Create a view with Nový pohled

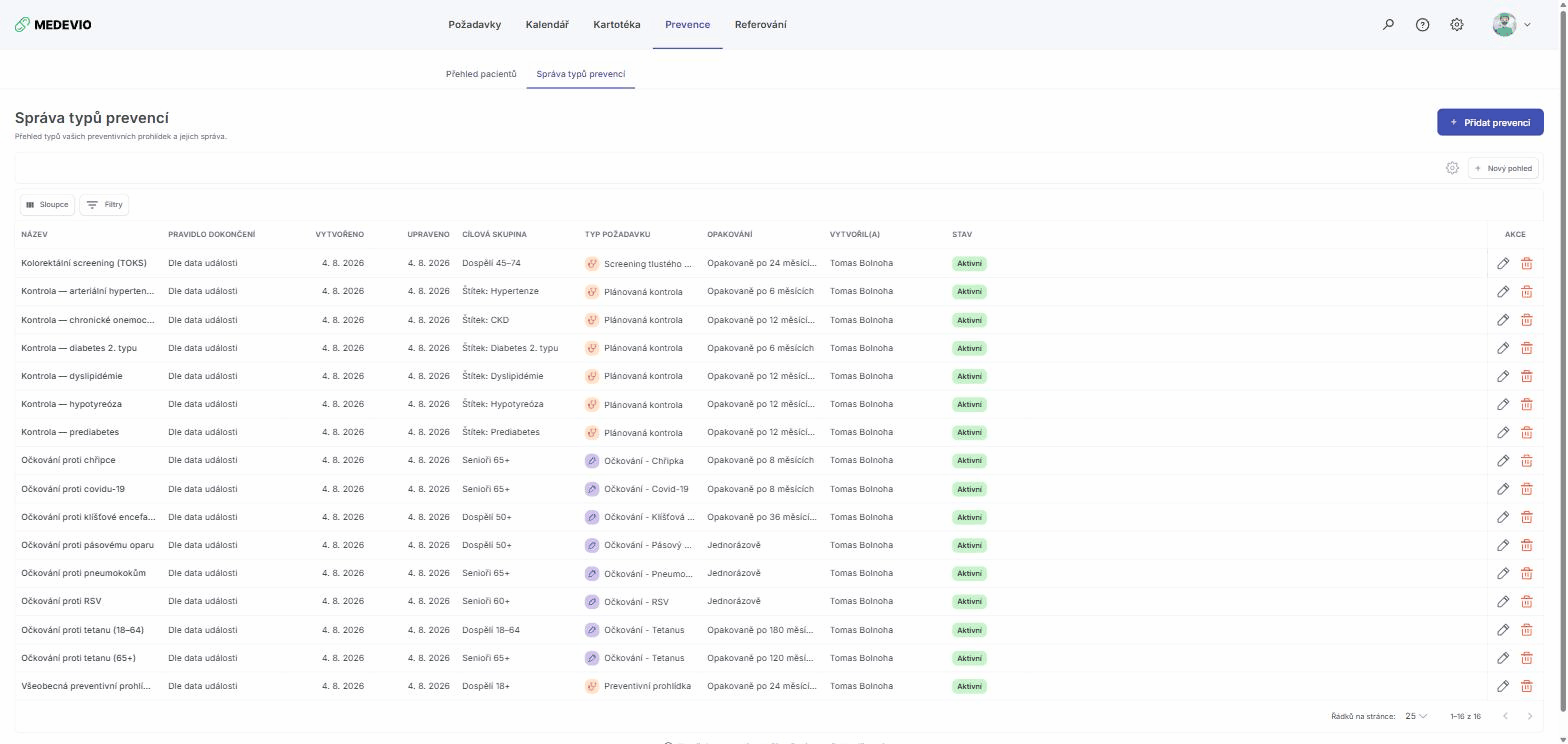pyautogui.click(x=1503, y=168)
